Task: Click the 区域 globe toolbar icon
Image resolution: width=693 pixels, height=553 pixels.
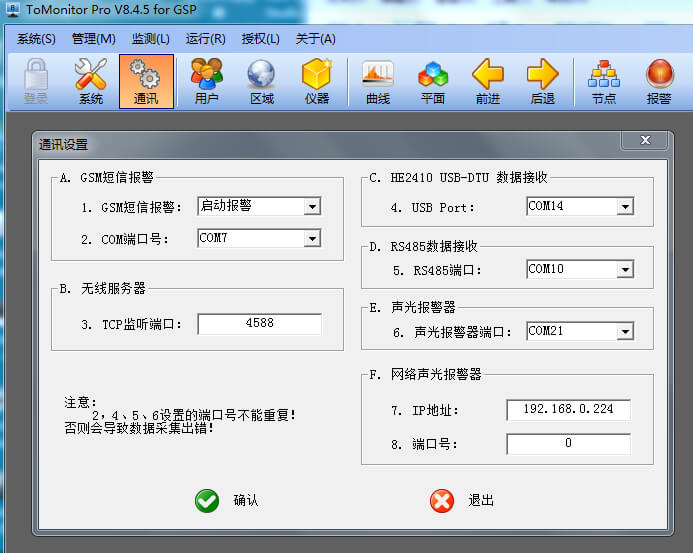Action: tap(261, 80)
